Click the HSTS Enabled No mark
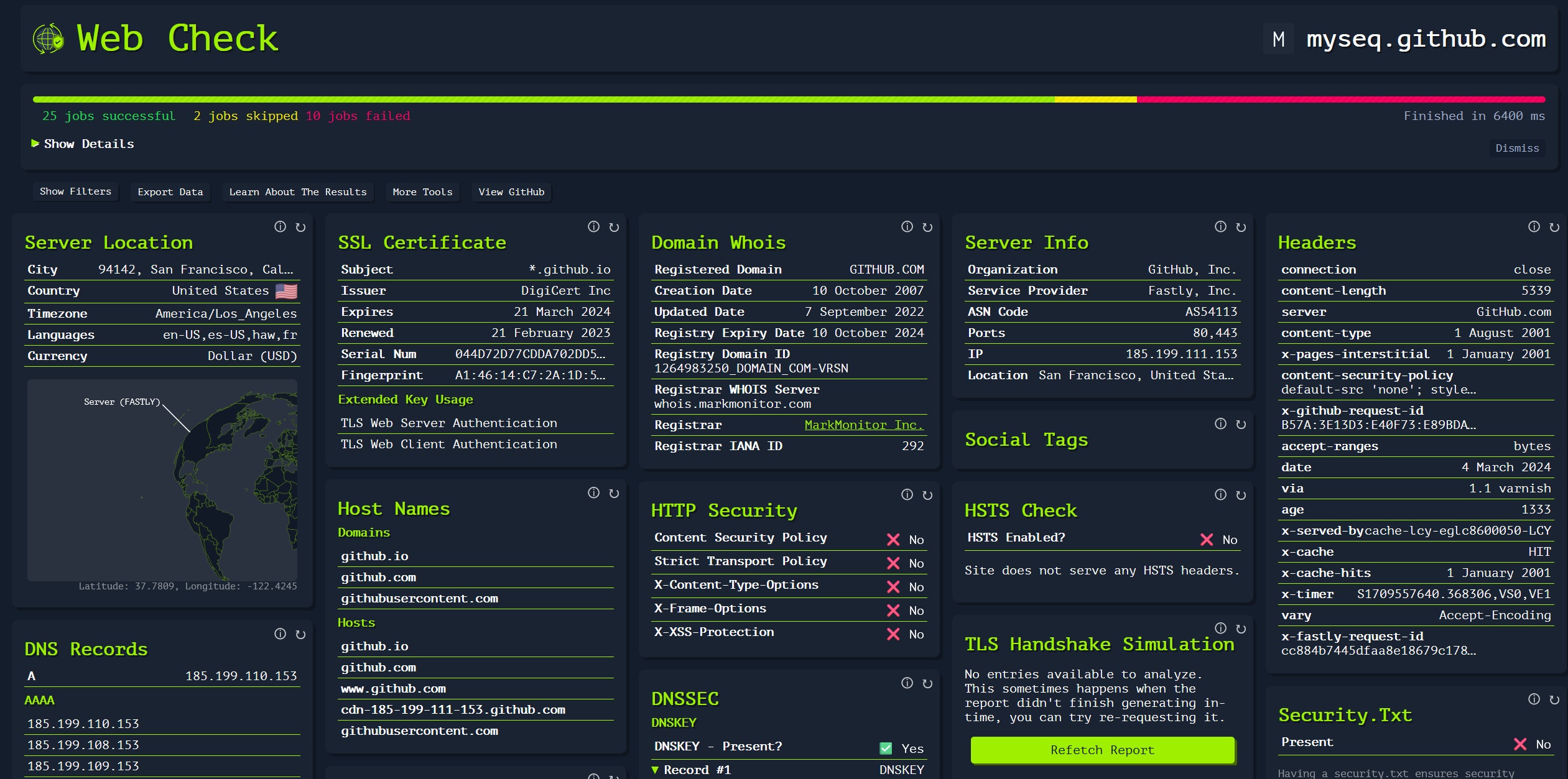This screenshot has height=779, width=1568. pyautogui.click(x=1207, y=540)
